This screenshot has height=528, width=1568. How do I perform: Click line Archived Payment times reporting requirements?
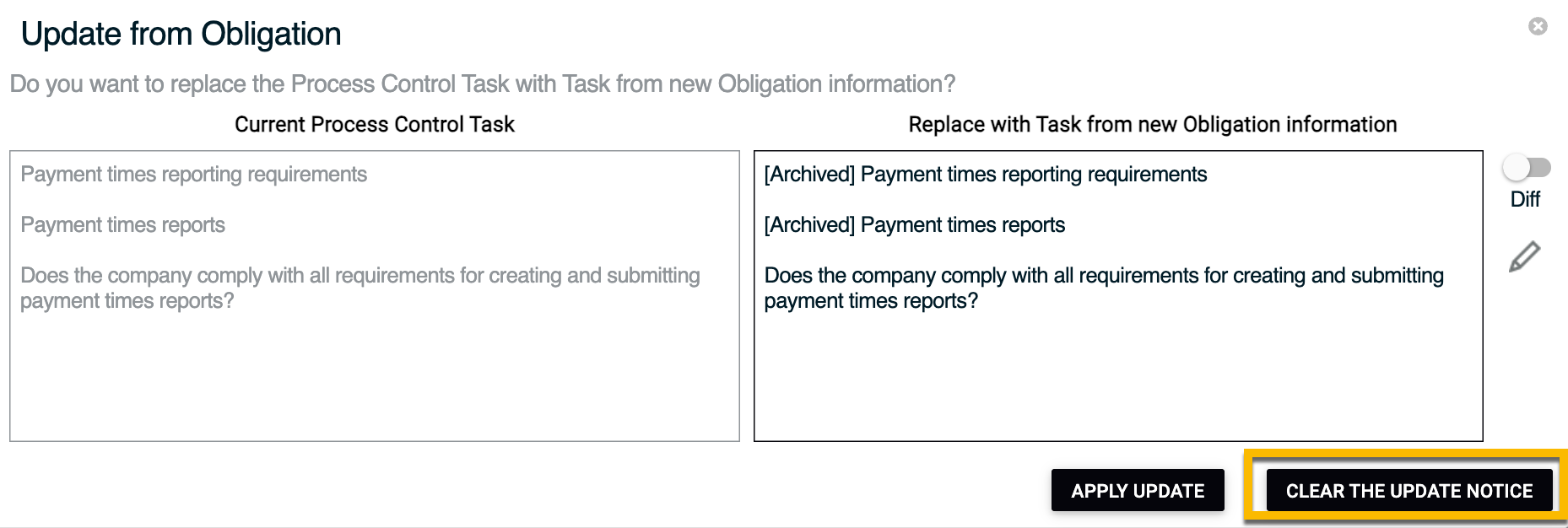(x=986, y=175)
